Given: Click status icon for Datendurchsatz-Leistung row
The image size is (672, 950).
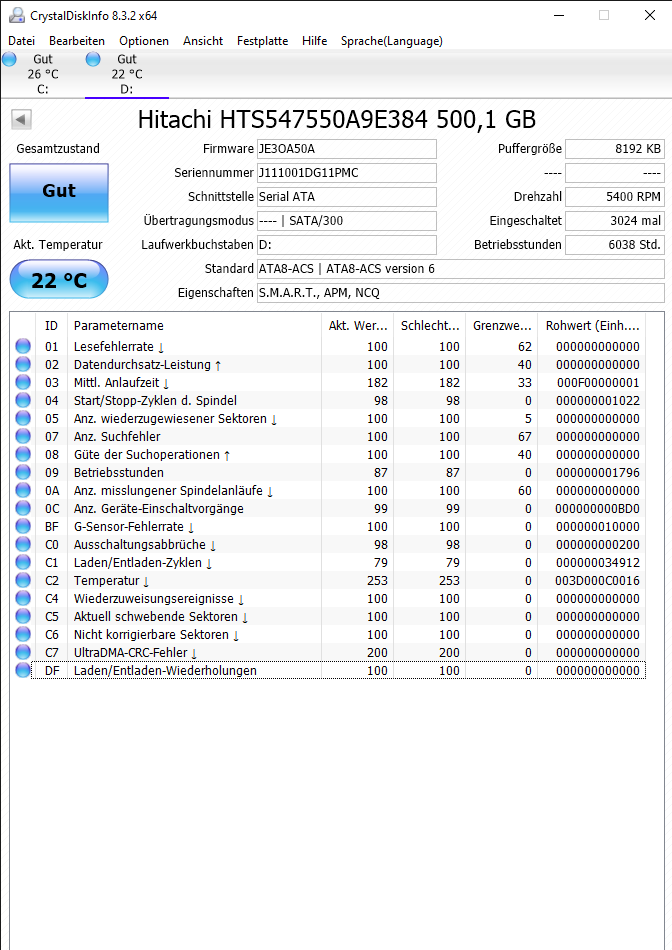Looking at the screenshot, I should pos(23,365).
